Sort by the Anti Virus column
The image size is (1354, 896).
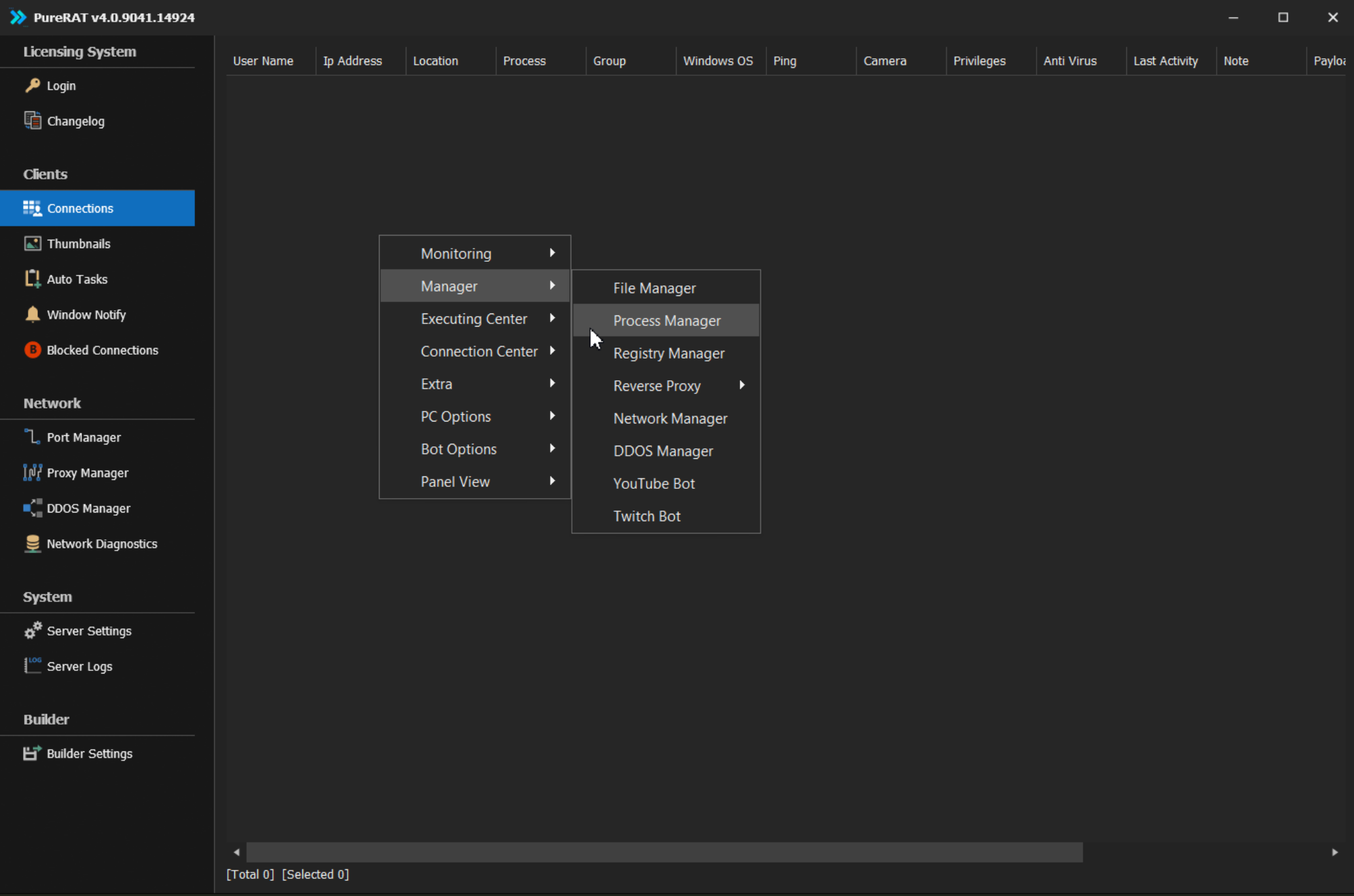[1081, 61]
